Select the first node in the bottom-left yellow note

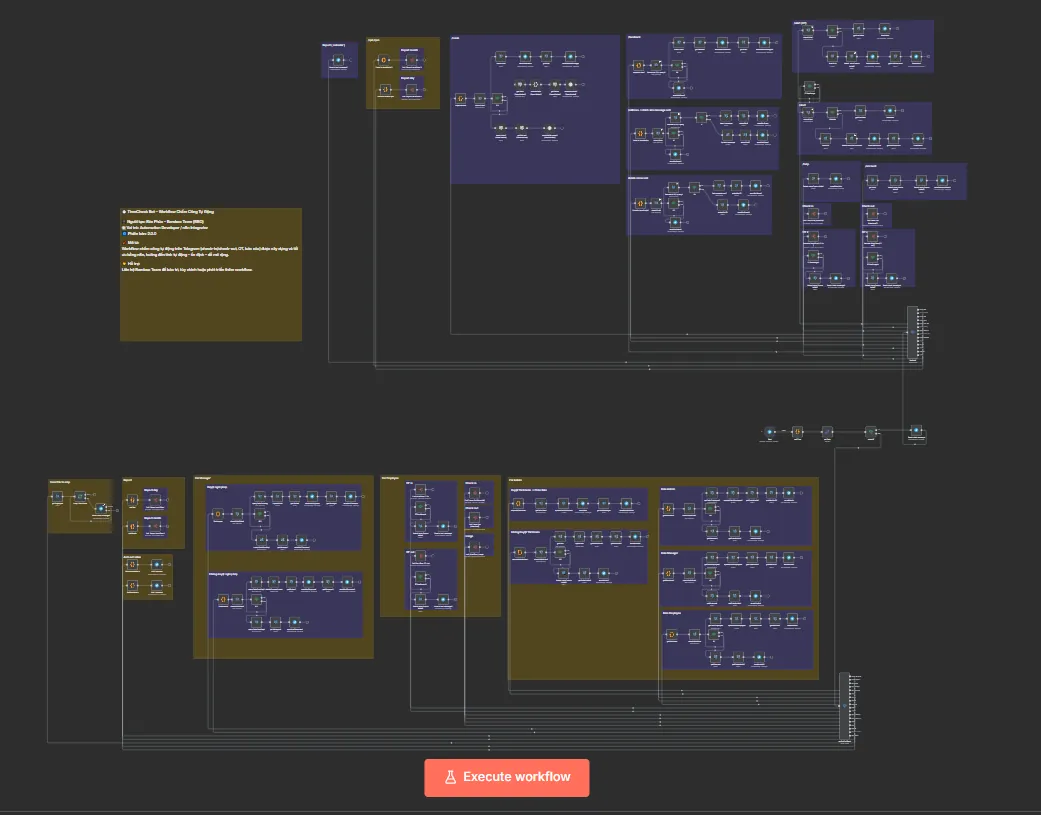pyautogui.click(x=57, y=496)
